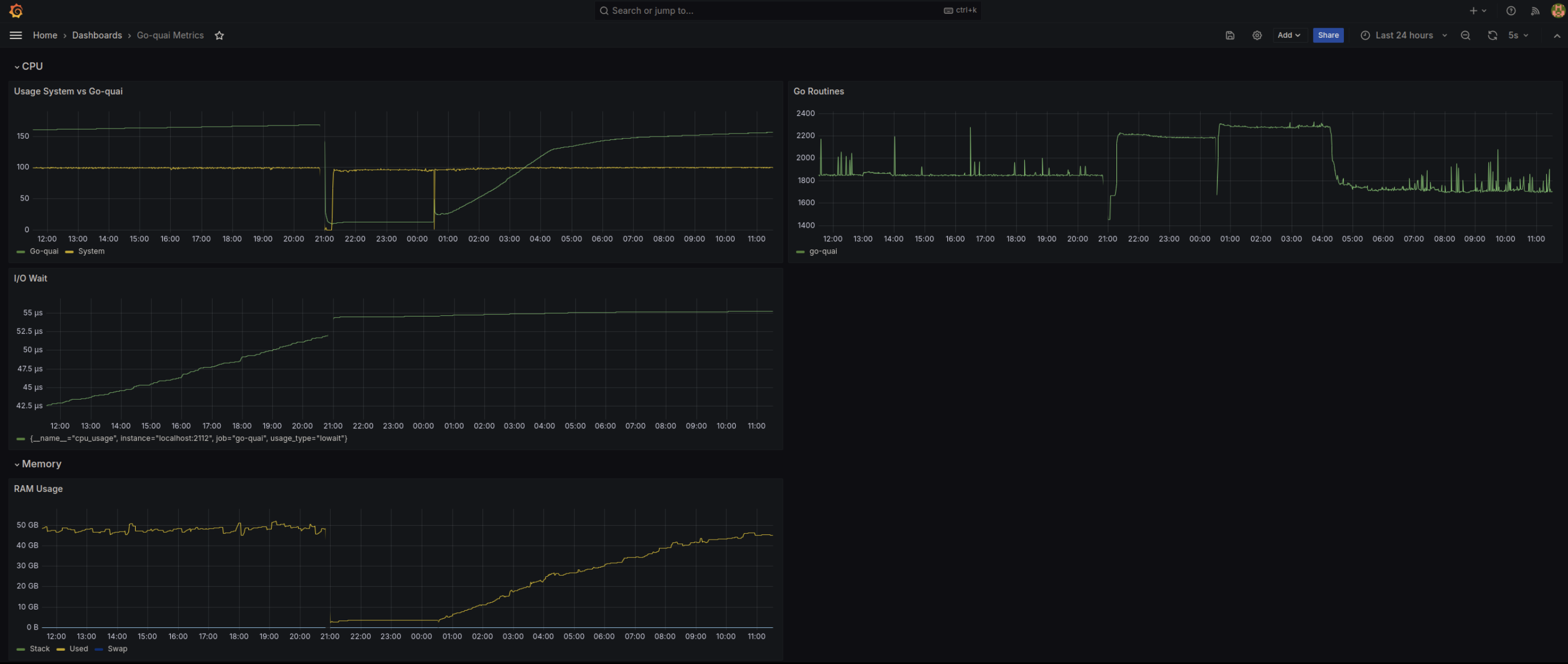The height and width of the screenshot is (664, 1568).
Task: Click the refresh dashboard icon
Action: coord(1492,36)
